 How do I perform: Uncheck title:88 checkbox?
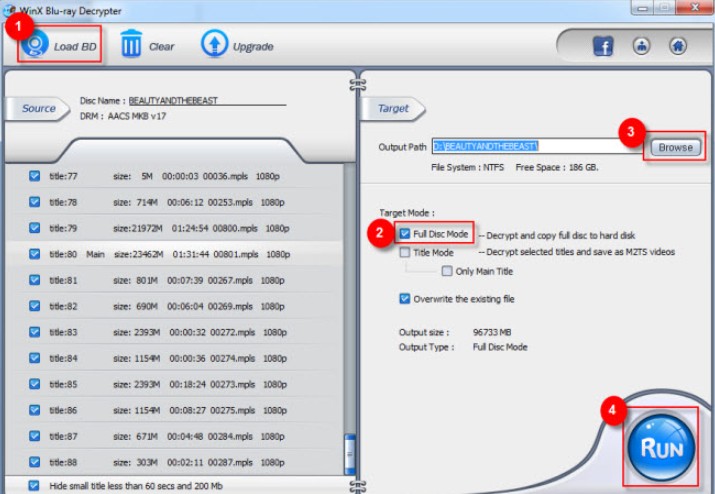point(34,462)
